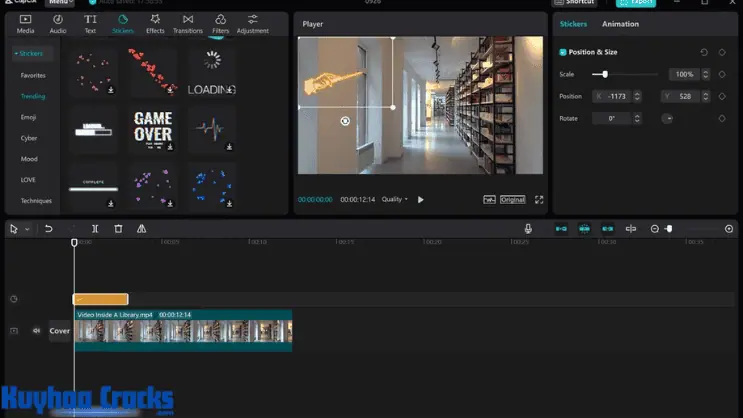743x418 pixels.
Task: Mute the main video track audio
Action: [x=36, y=331]
